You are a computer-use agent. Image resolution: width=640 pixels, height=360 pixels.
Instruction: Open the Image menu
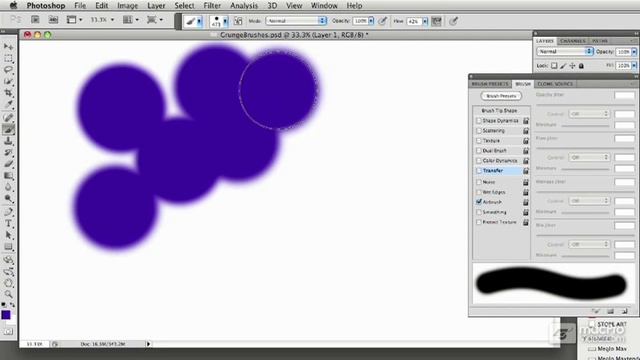(127, 6)
